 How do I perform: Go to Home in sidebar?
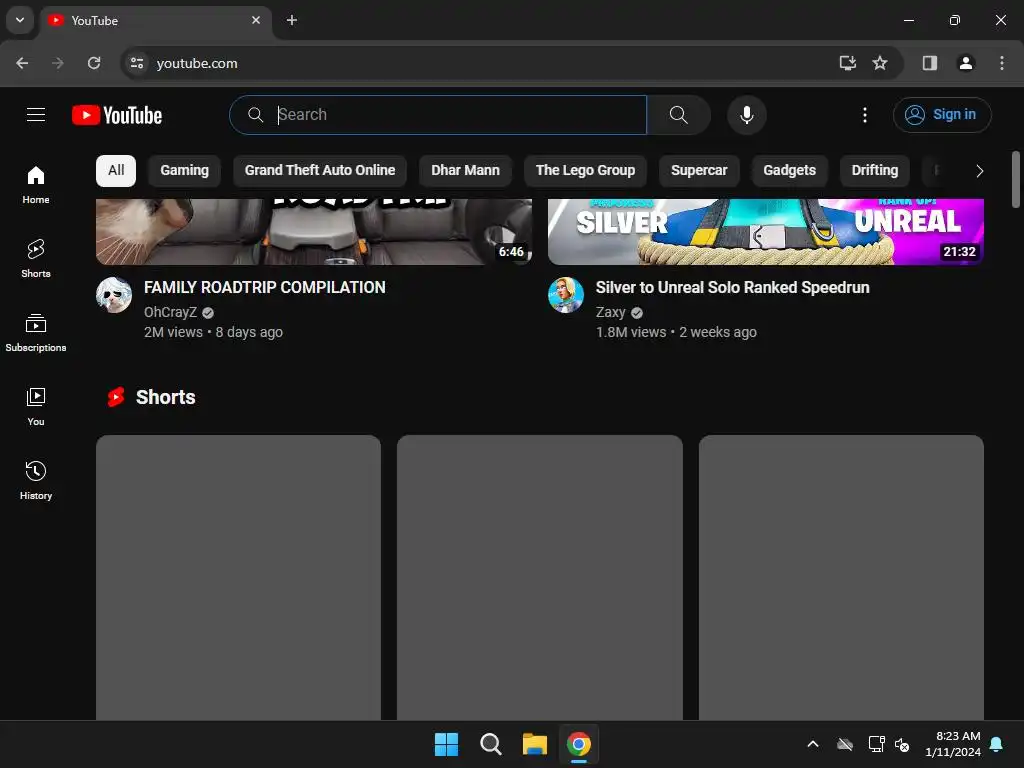tap(36, 185)
